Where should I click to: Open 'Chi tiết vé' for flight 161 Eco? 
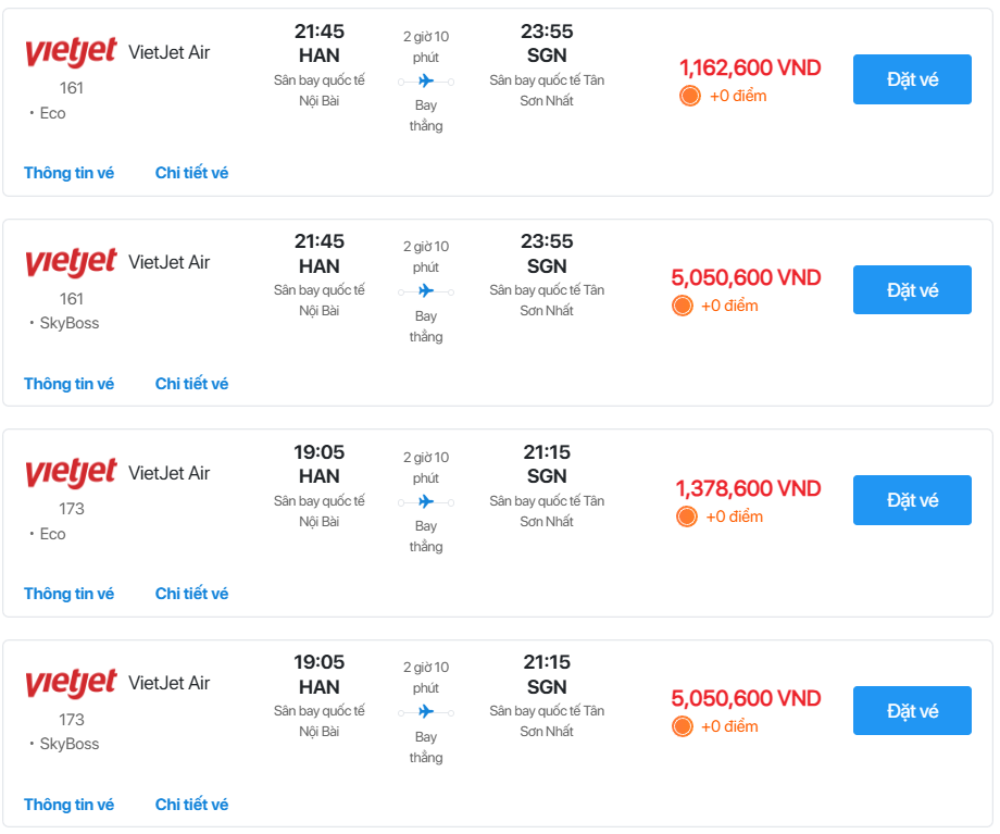click(191, 173)
